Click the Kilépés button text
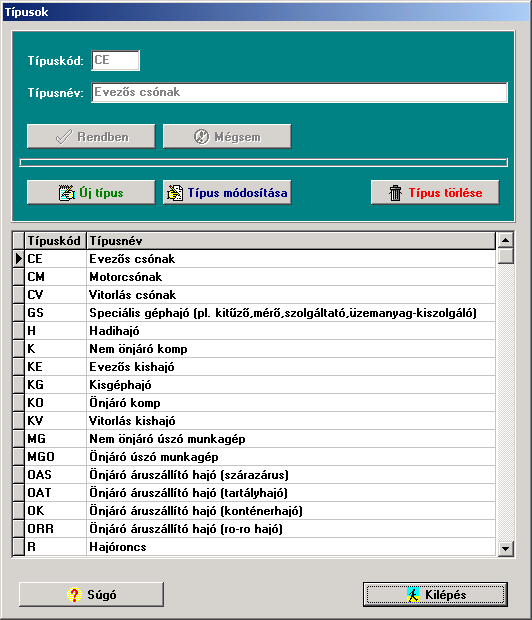Image resolution: width=532 pixels, height=620 pixels. (x=445, y=595)
